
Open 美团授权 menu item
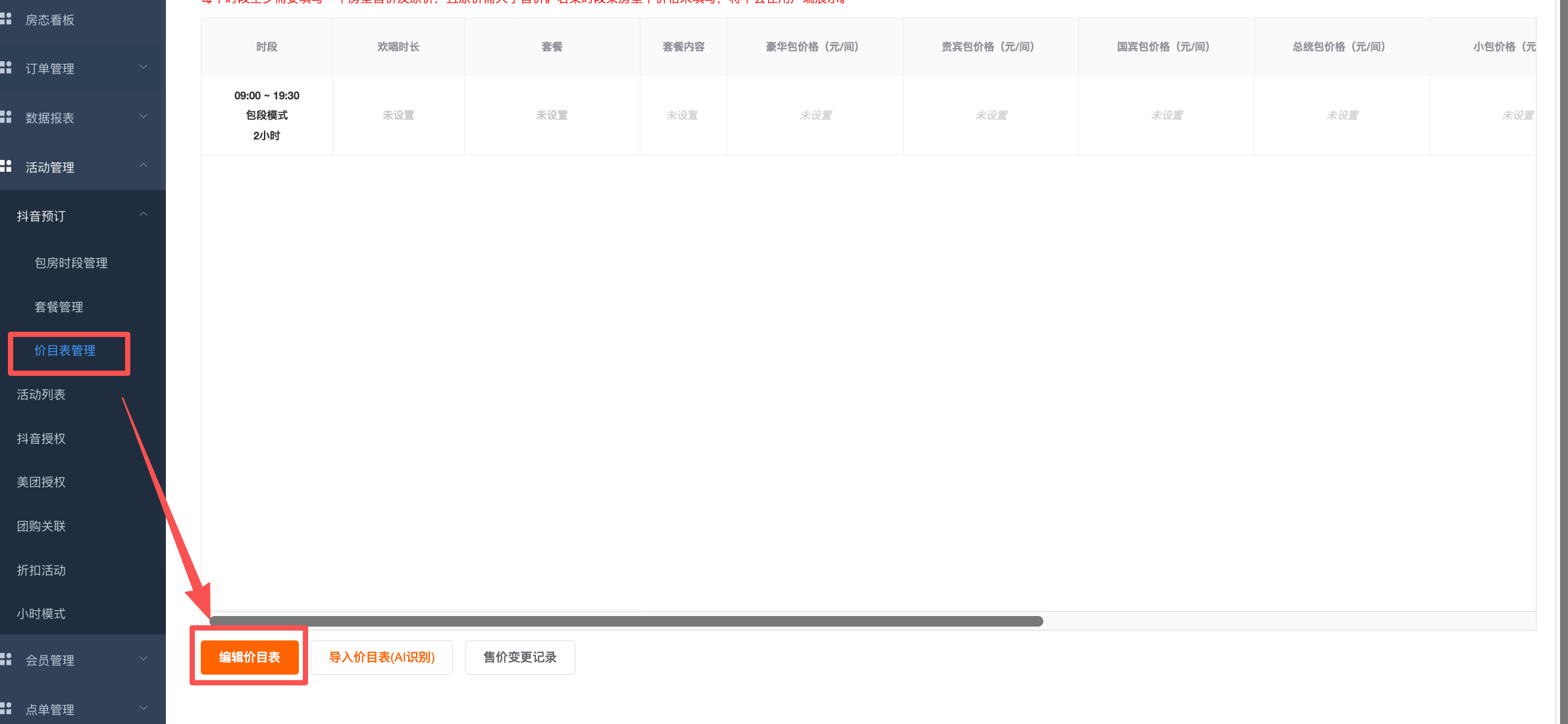(x=41, y=482)
